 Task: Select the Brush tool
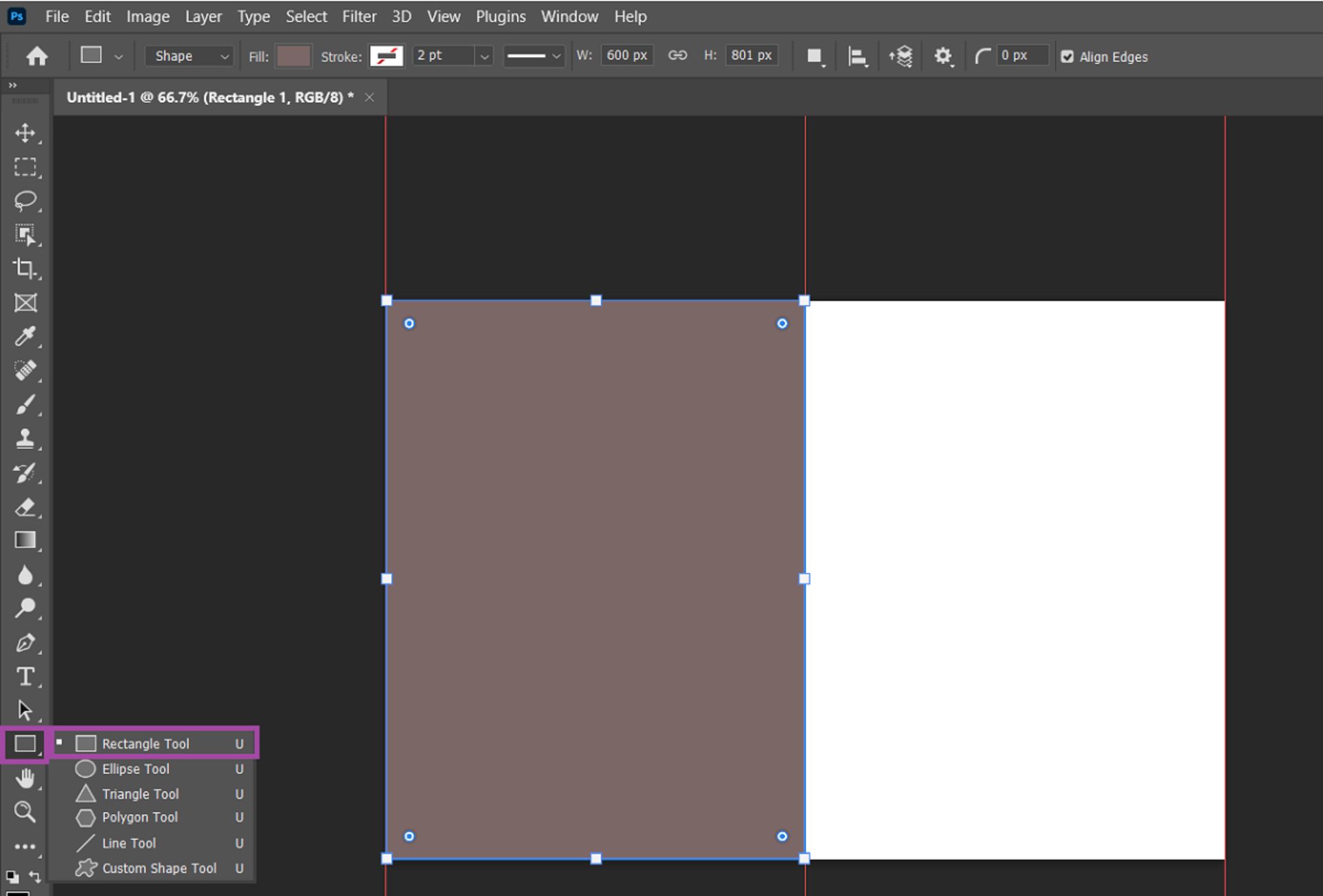pos(25,405)
